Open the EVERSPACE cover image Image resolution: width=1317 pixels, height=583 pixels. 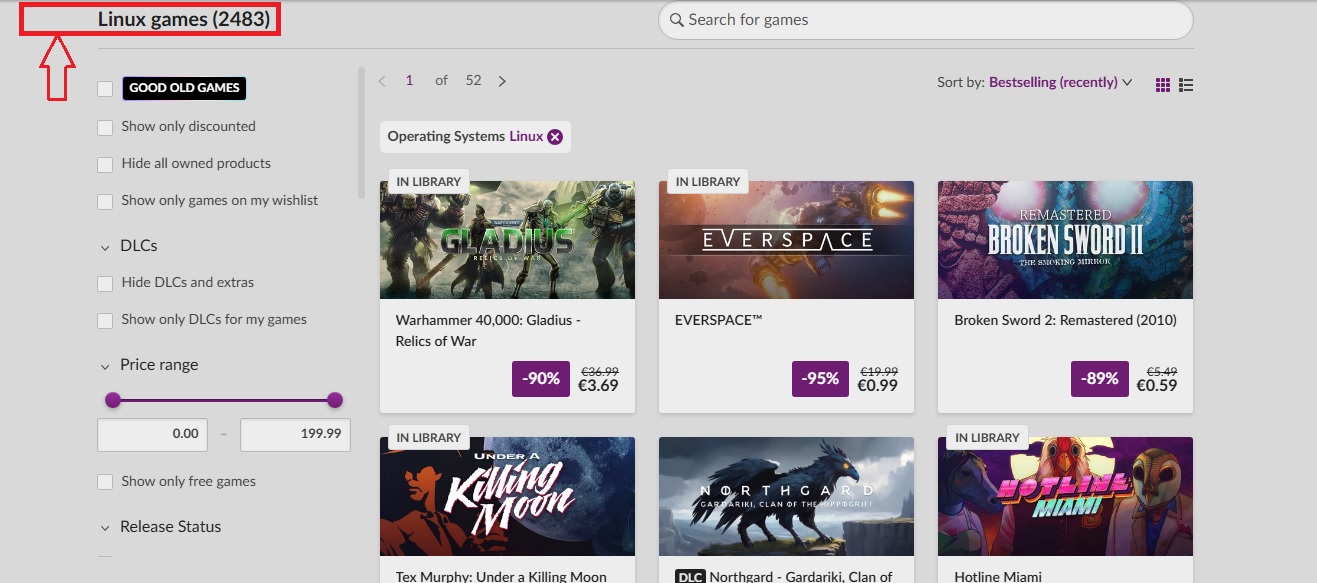click(786, 240)
